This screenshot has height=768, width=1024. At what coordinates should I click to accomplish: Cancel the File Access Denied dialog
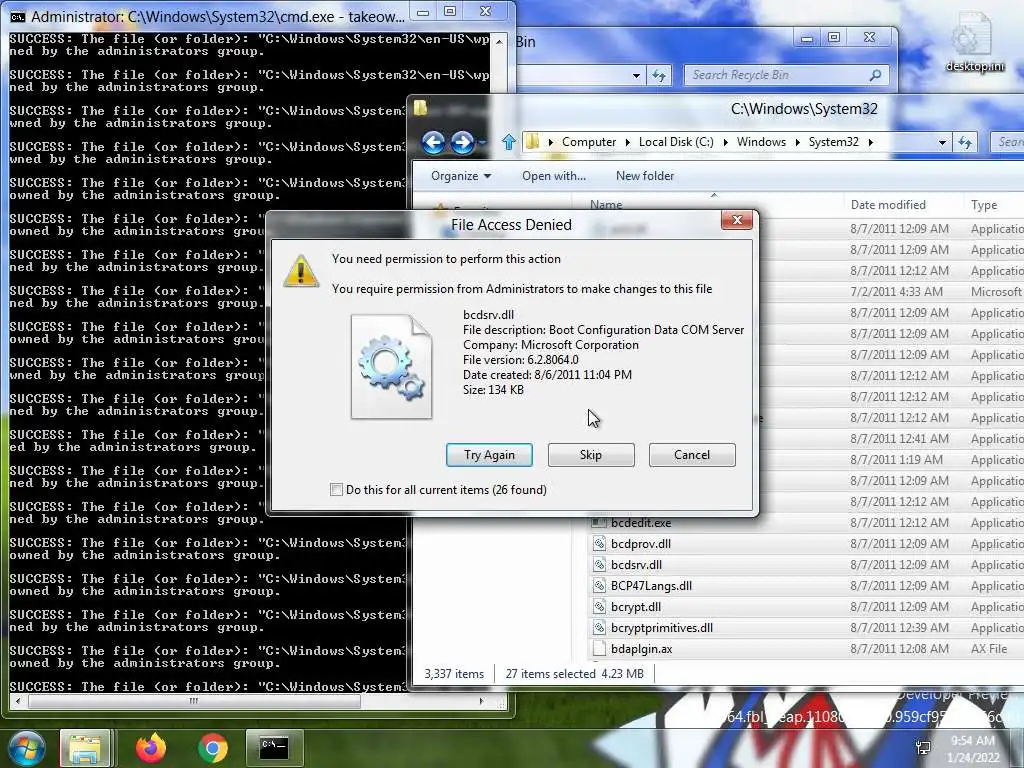click(692, 455)
